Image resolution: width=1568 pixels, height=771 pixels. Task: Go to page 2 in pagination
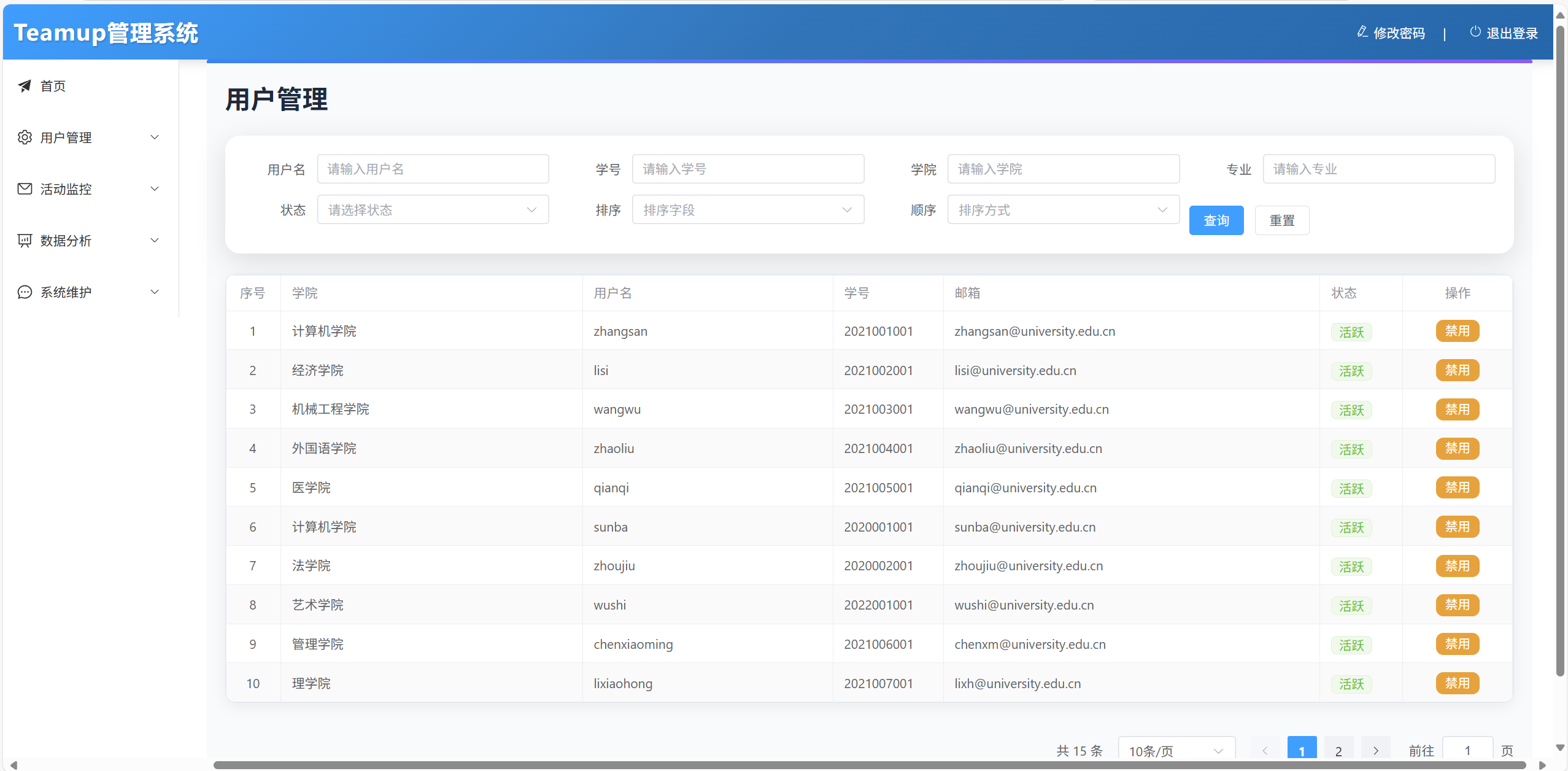[x=1338, y=750]
